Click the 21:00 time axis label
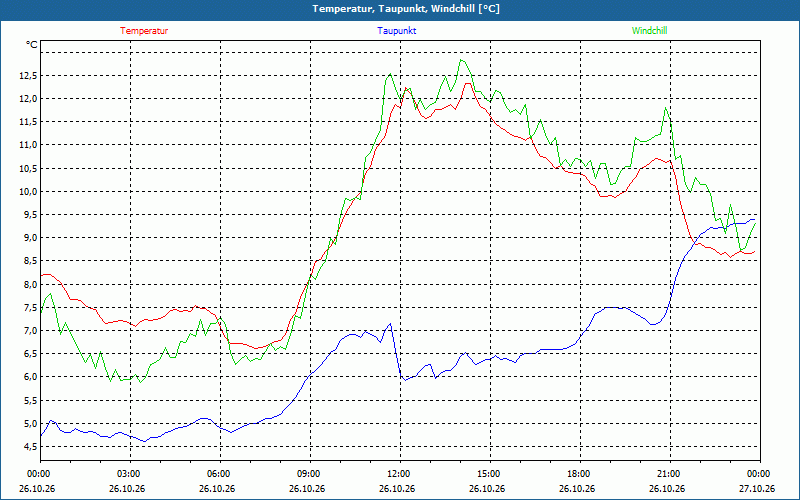 [x=669, y=474]
